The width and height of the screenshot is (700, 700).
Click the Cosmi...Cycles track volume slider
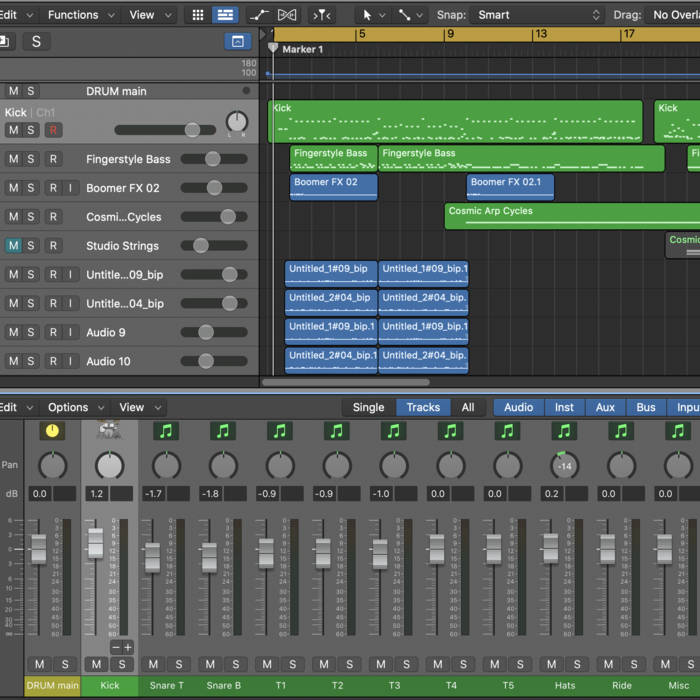click(x=227, y=217)
